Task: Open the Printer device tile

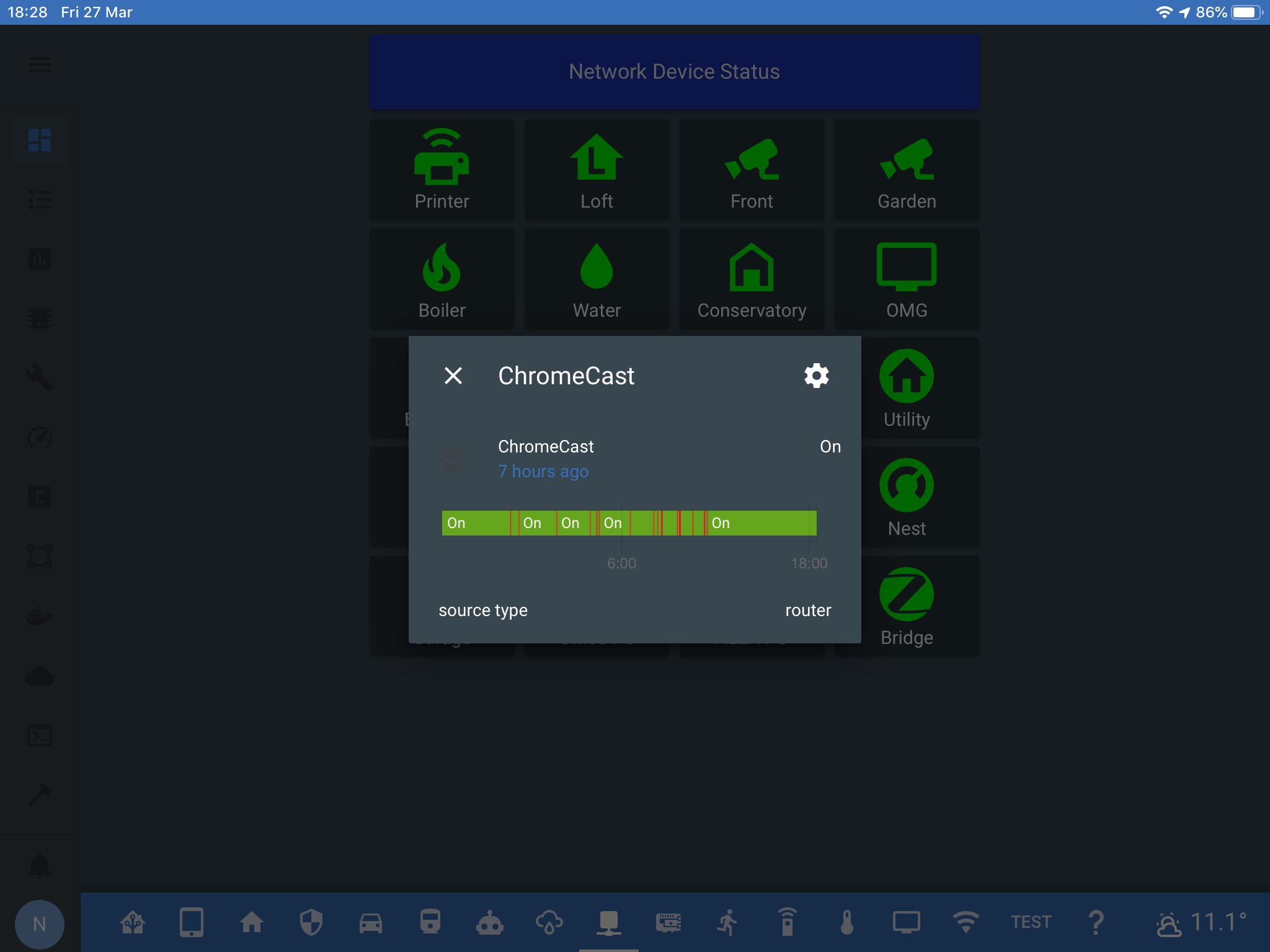Action: [x=442, y=169]
